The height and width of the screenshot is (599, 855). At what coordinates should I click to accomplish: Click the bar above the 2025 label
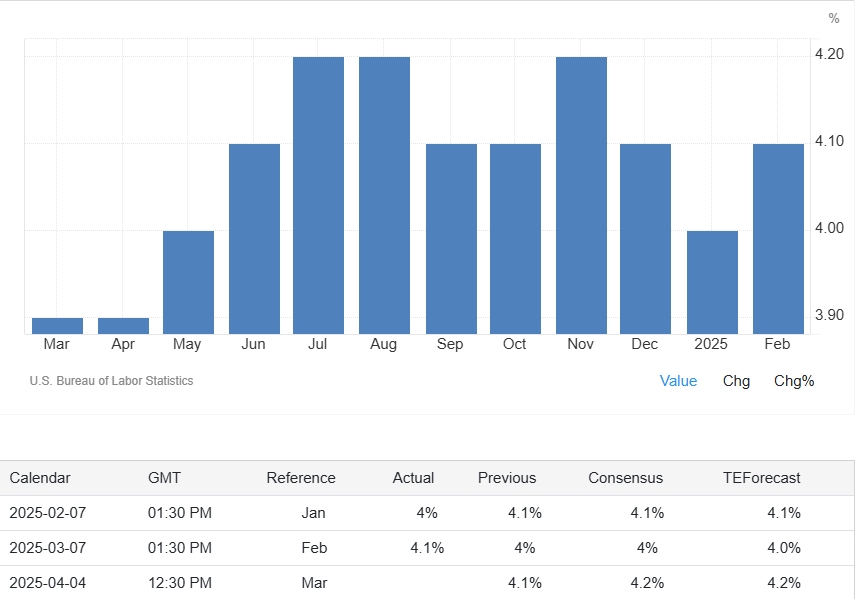(x=712, y=282)
